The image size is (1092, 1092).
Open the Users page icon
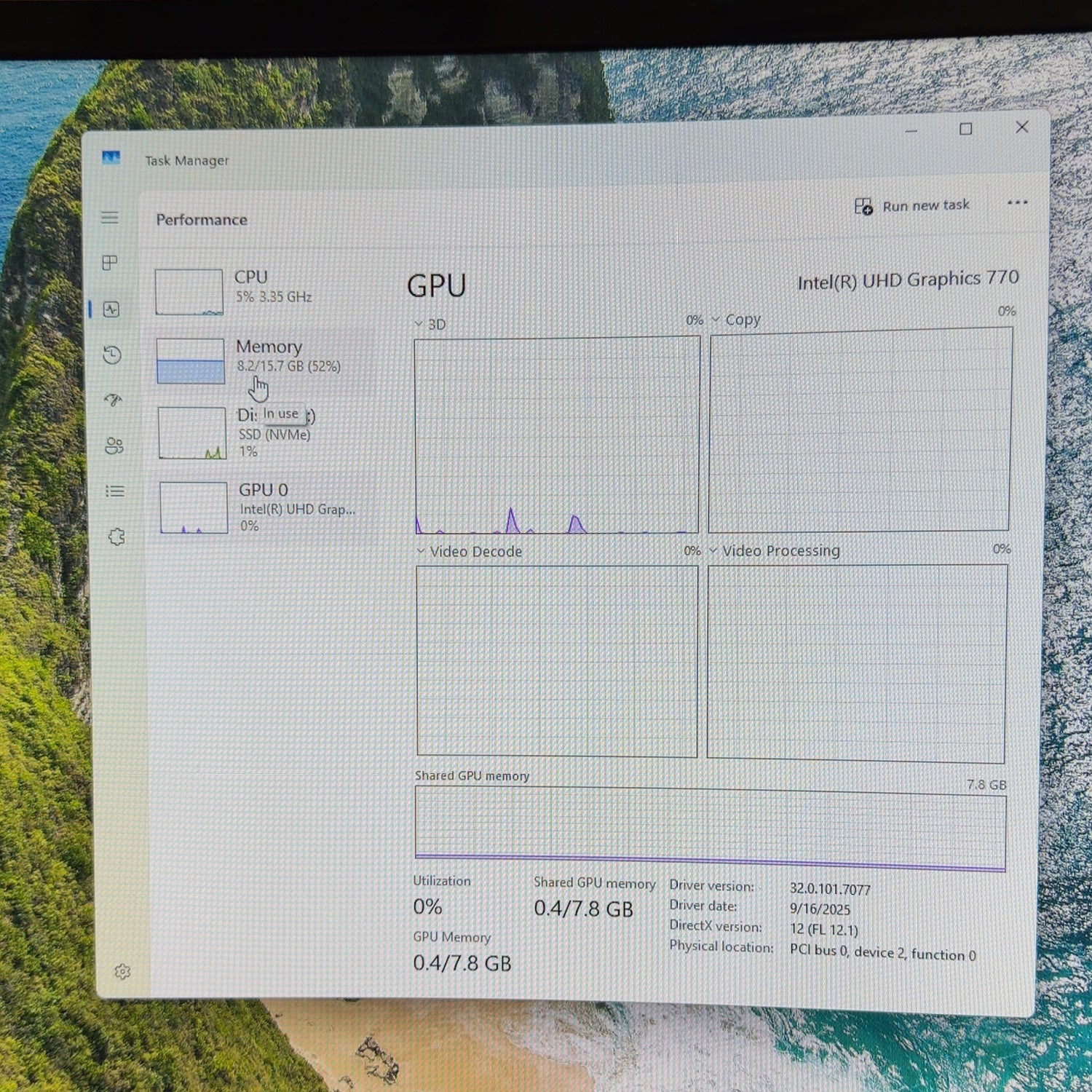(114, 446)
